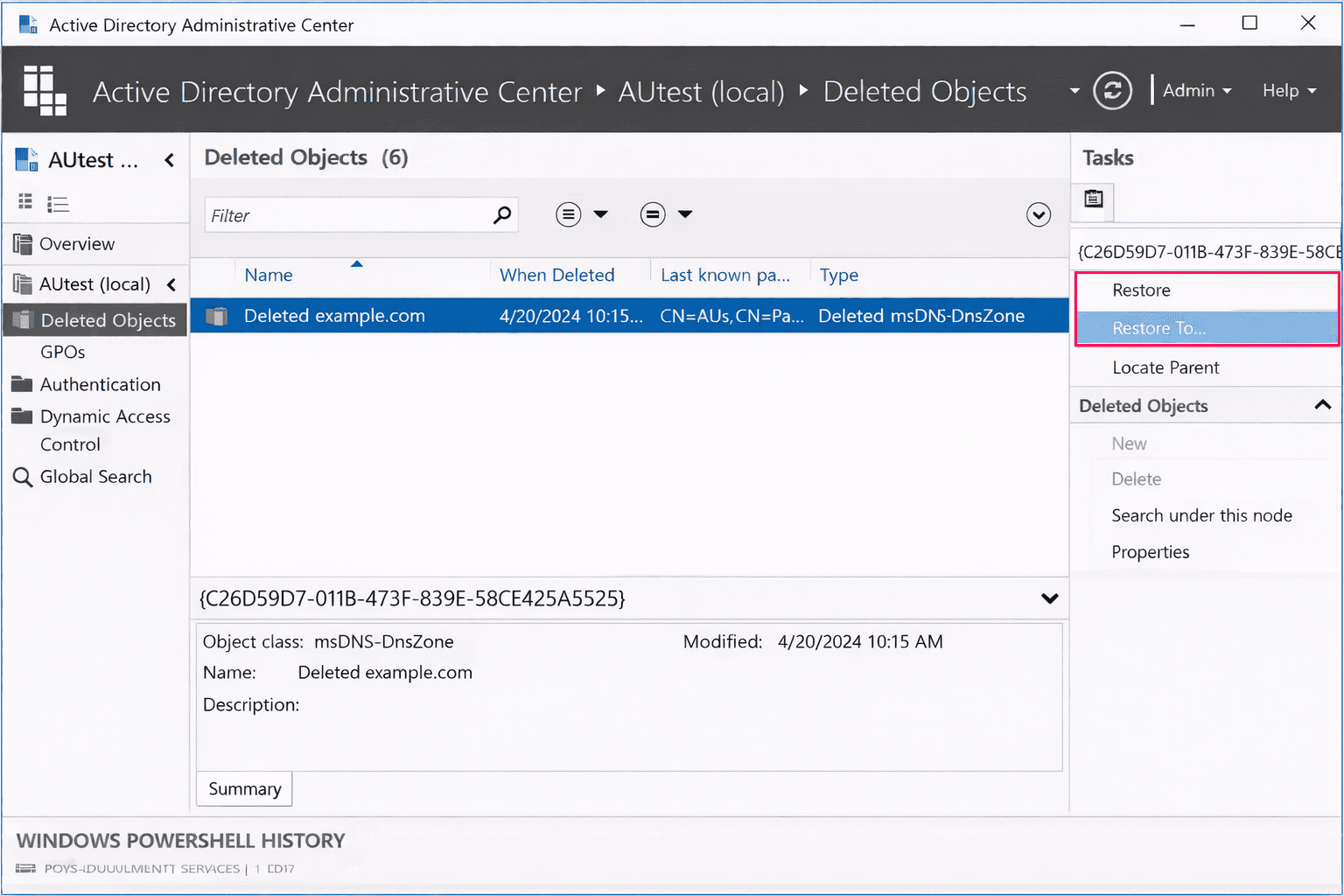Click the Restore task
The height and width of the screenshot is (896, 1344).
[1140, 290]
